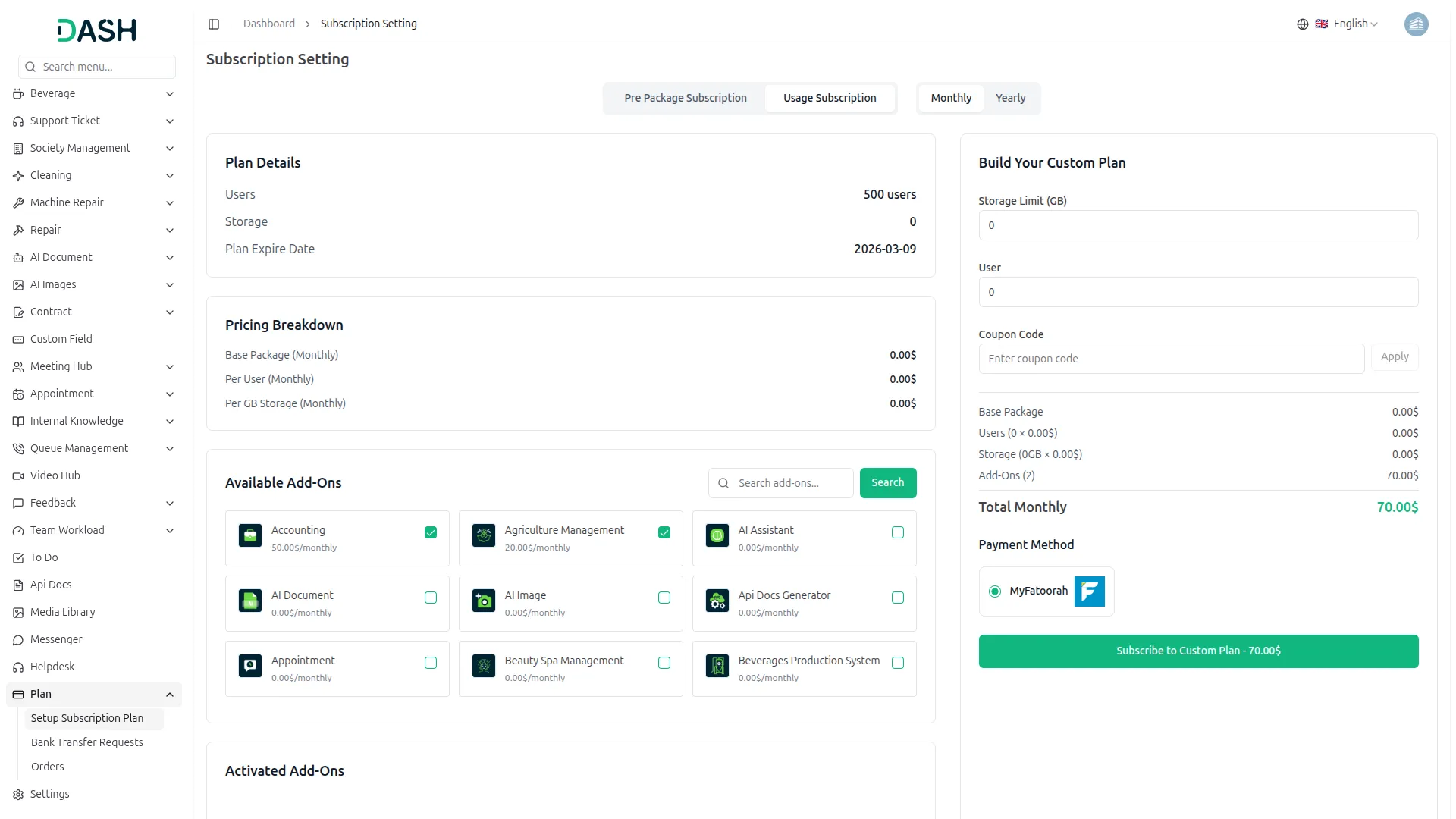Screen dimensions: 1456x819
Task: Uncheck the Accounting add-on checkbox
Action: point(431,532)
